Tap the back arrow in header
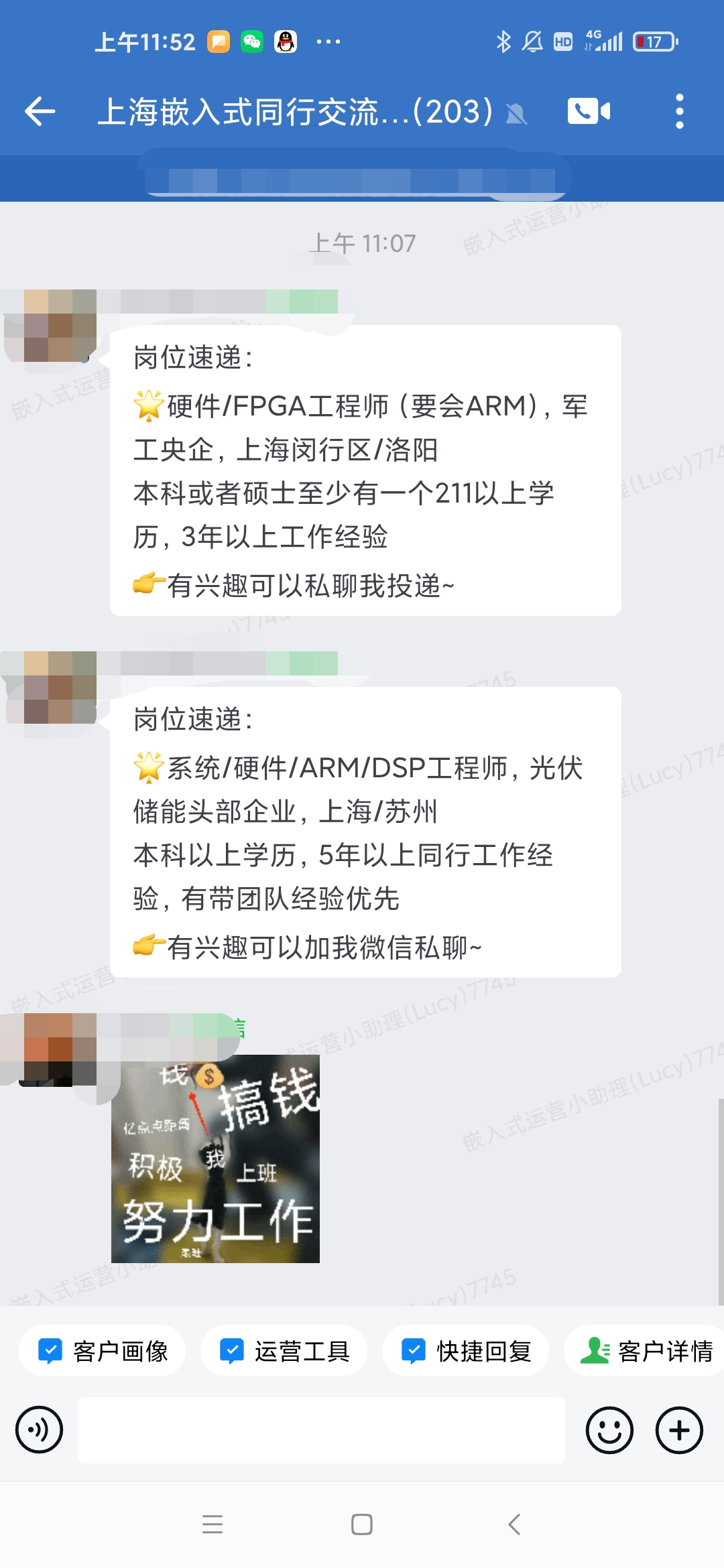 (x=40, y=111)
